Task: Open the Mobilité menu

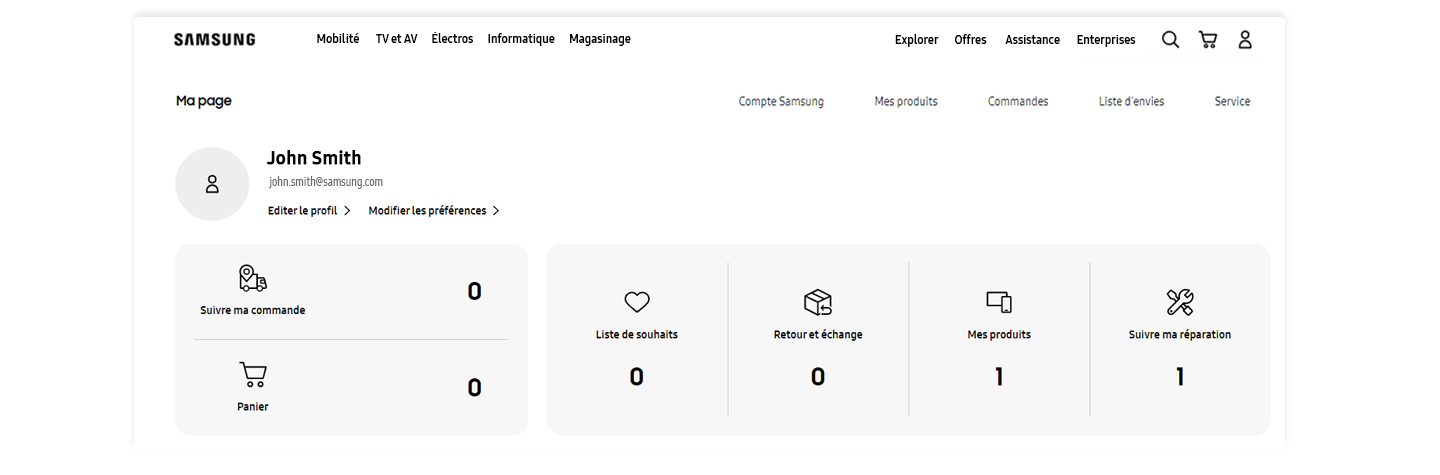Action: tap(338, 39)
